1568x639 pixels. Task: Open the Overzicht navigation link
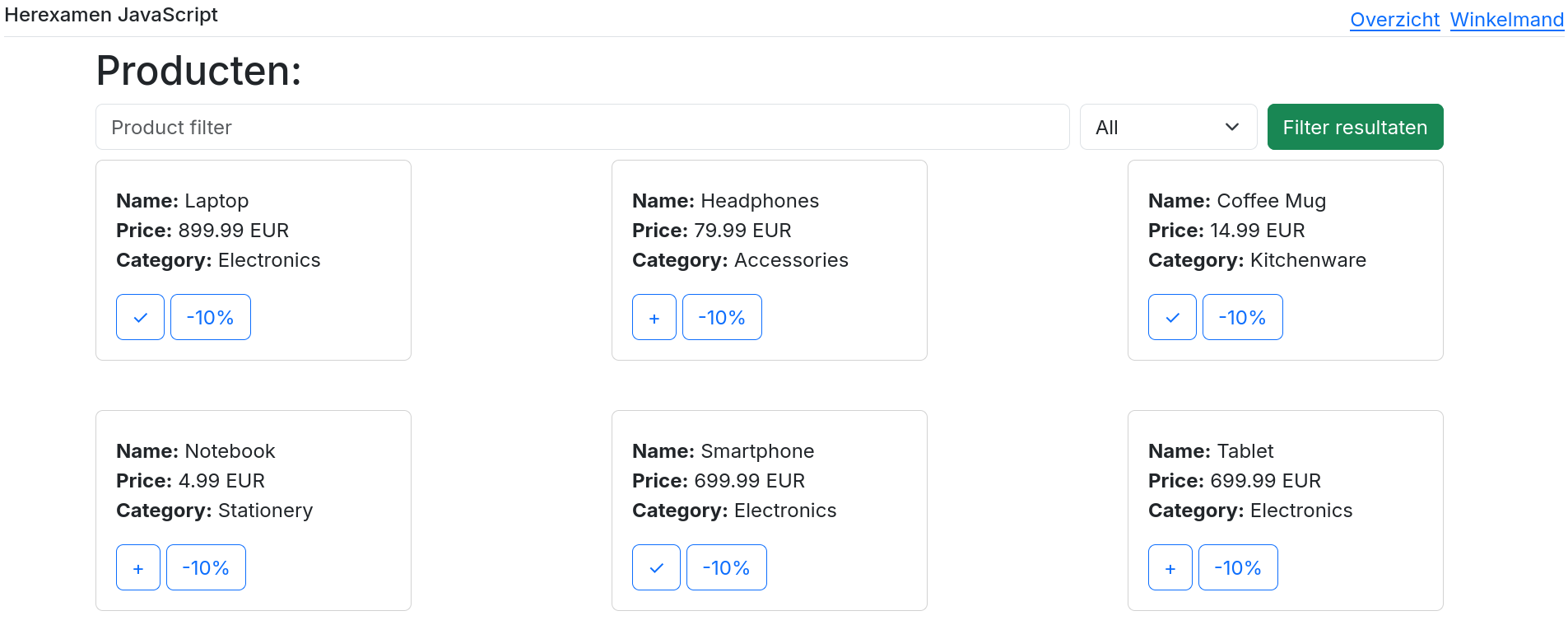point(1394,20)
